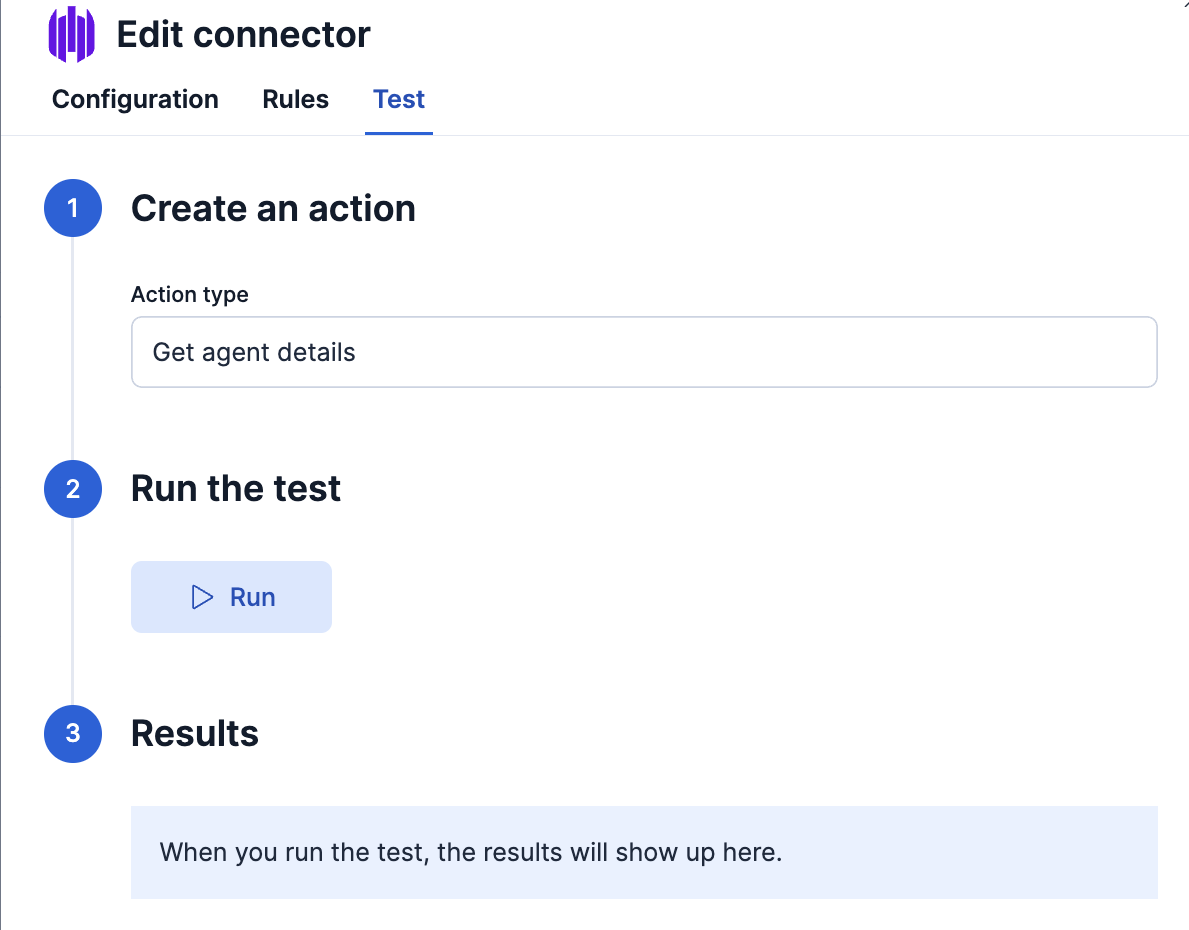Screen dimensions: 1189x930
Task: Select the Test tab
Action: coord(398,99)
